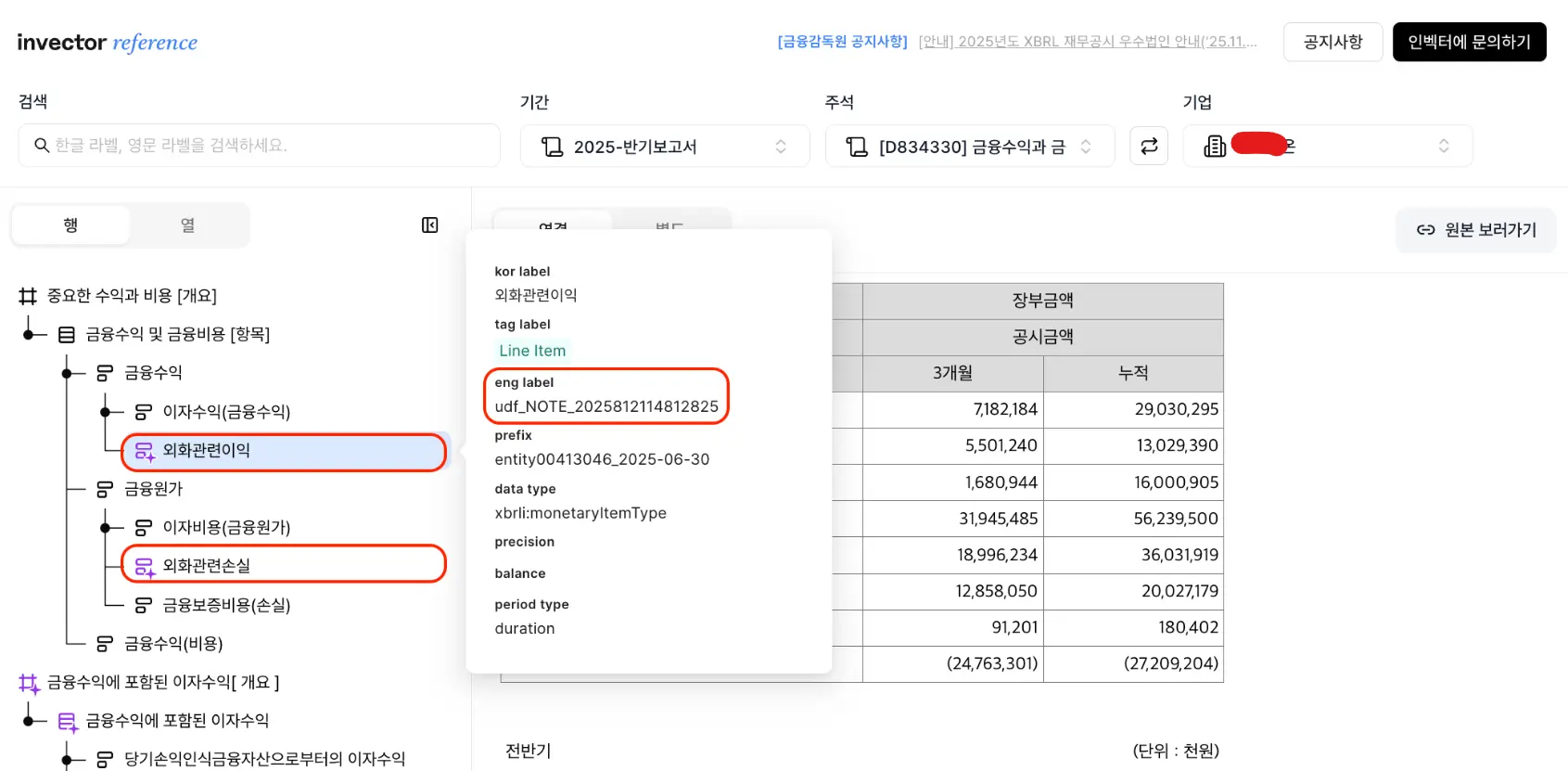Select 금융보증비용(손실) tree item
This screenshot has height=771, width=1568.
tap(226, 606)
